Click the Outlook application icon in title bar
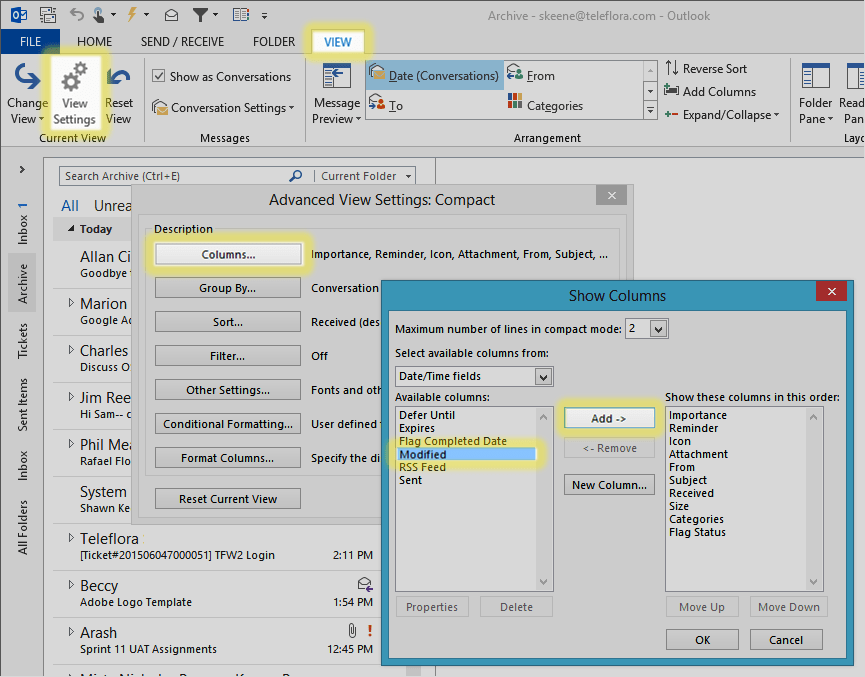This screenshot has width=865, height=677. (19, 14)
